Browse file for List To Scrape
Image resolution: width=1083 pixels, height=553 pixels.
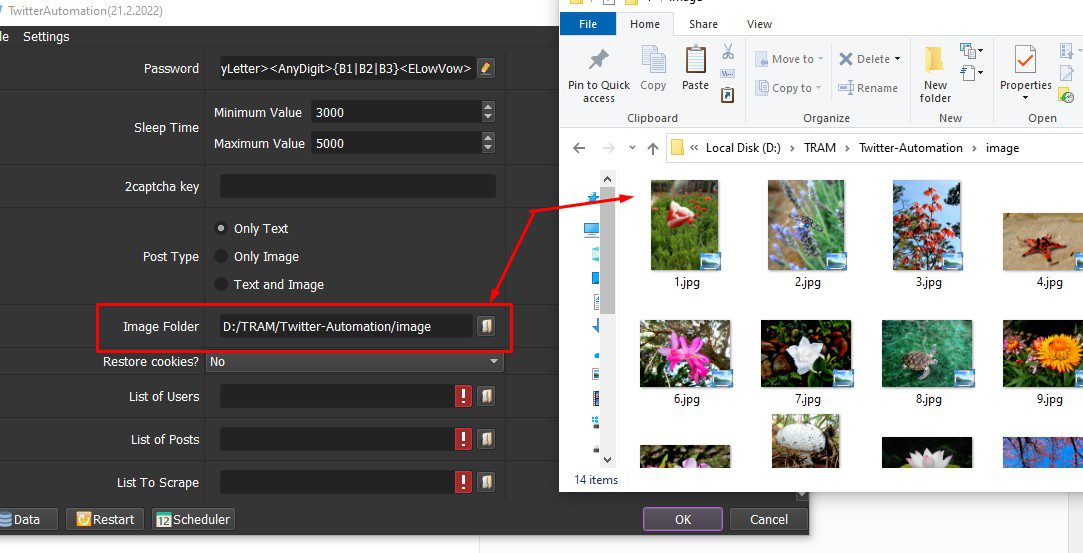tap(486, 482)
